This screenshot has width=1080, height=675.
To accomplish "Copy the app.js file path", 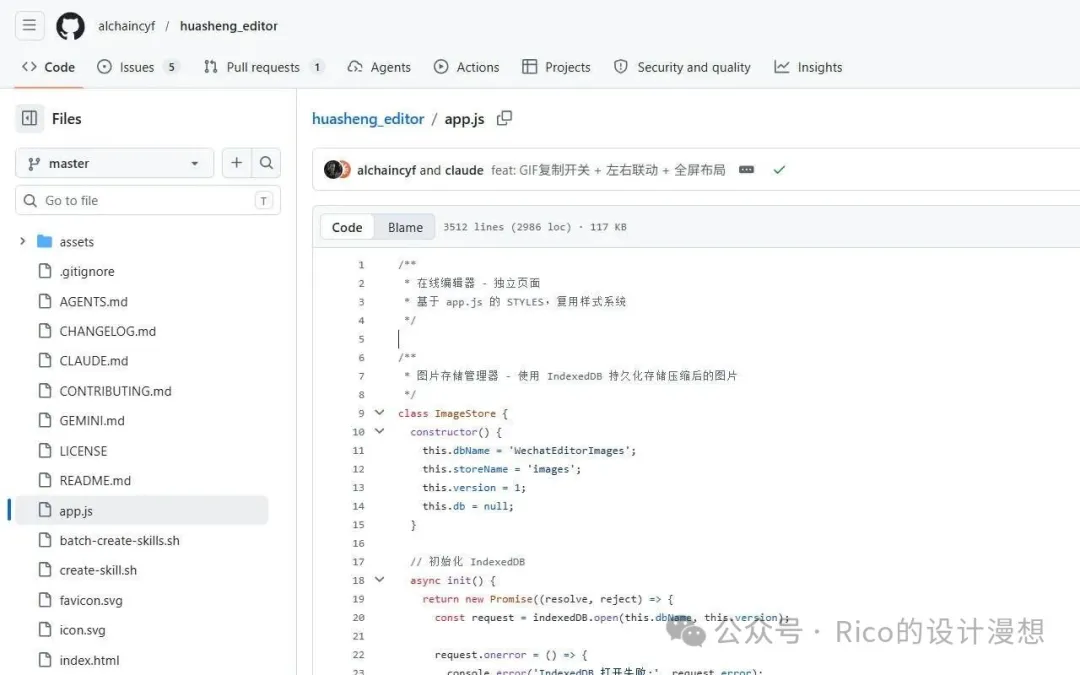I will click(x=504, y=118).
